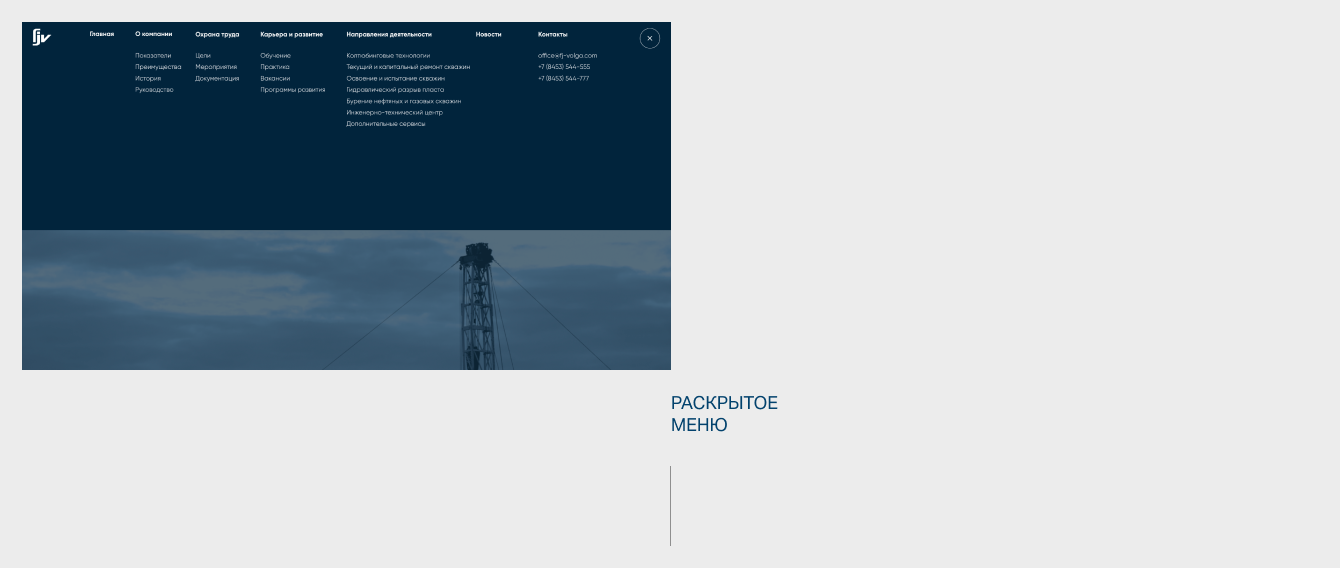Screen dimensions: 1340x568
Task: Go to the Карьера и развитие section heading
Action: (x=292, y=34)
